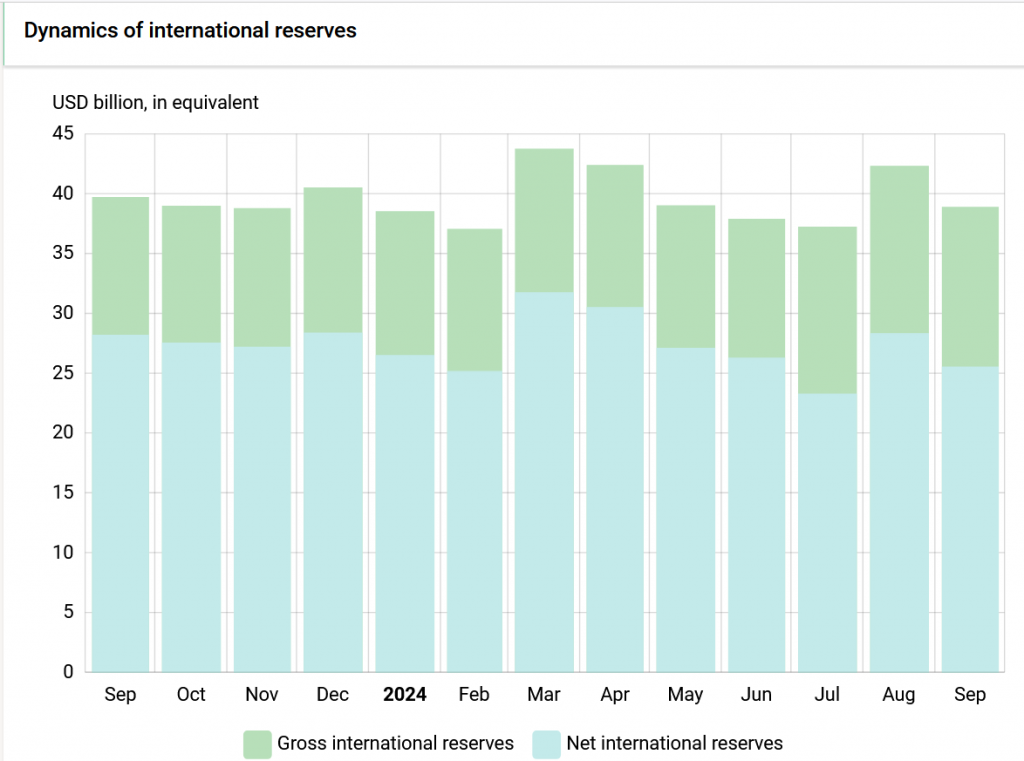The width and height of the screenshot is (1024, 761).
Task: Click the blue net segment of October bar
Action: click(x=191, y=505)
